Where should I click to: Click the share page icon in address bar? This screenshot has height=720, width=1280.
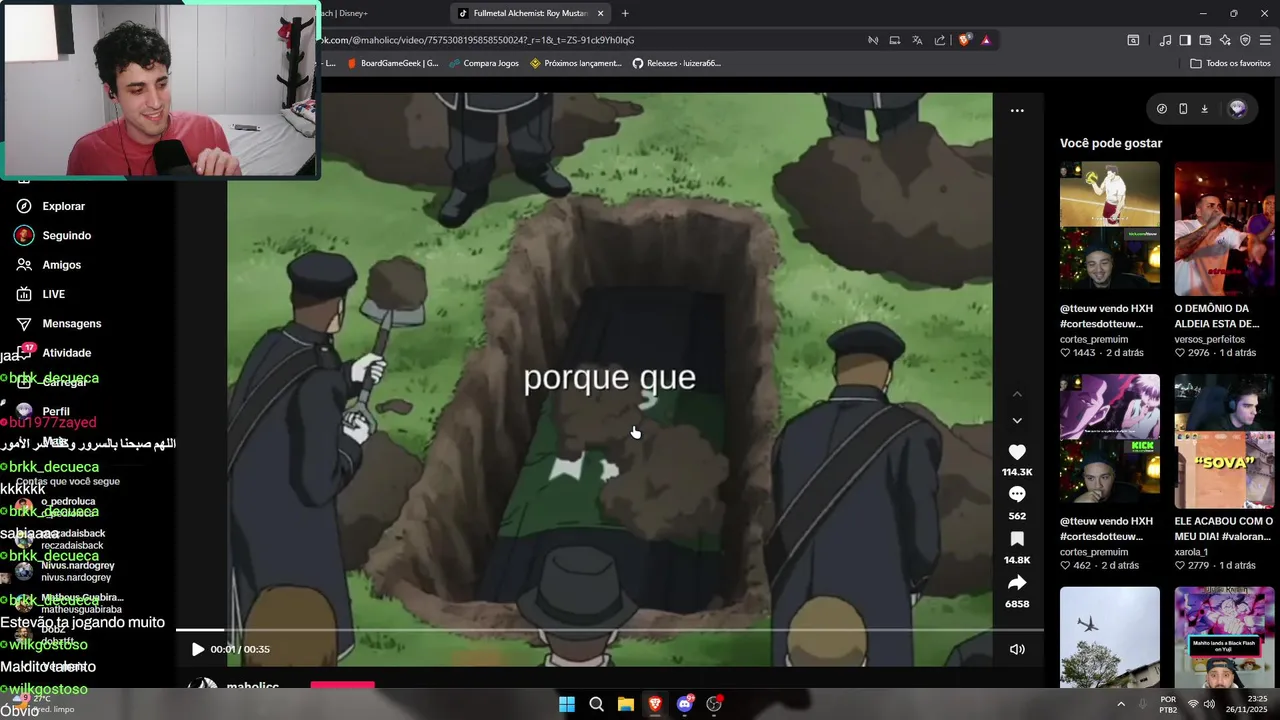pyautogui.click(x=940, y=40)
